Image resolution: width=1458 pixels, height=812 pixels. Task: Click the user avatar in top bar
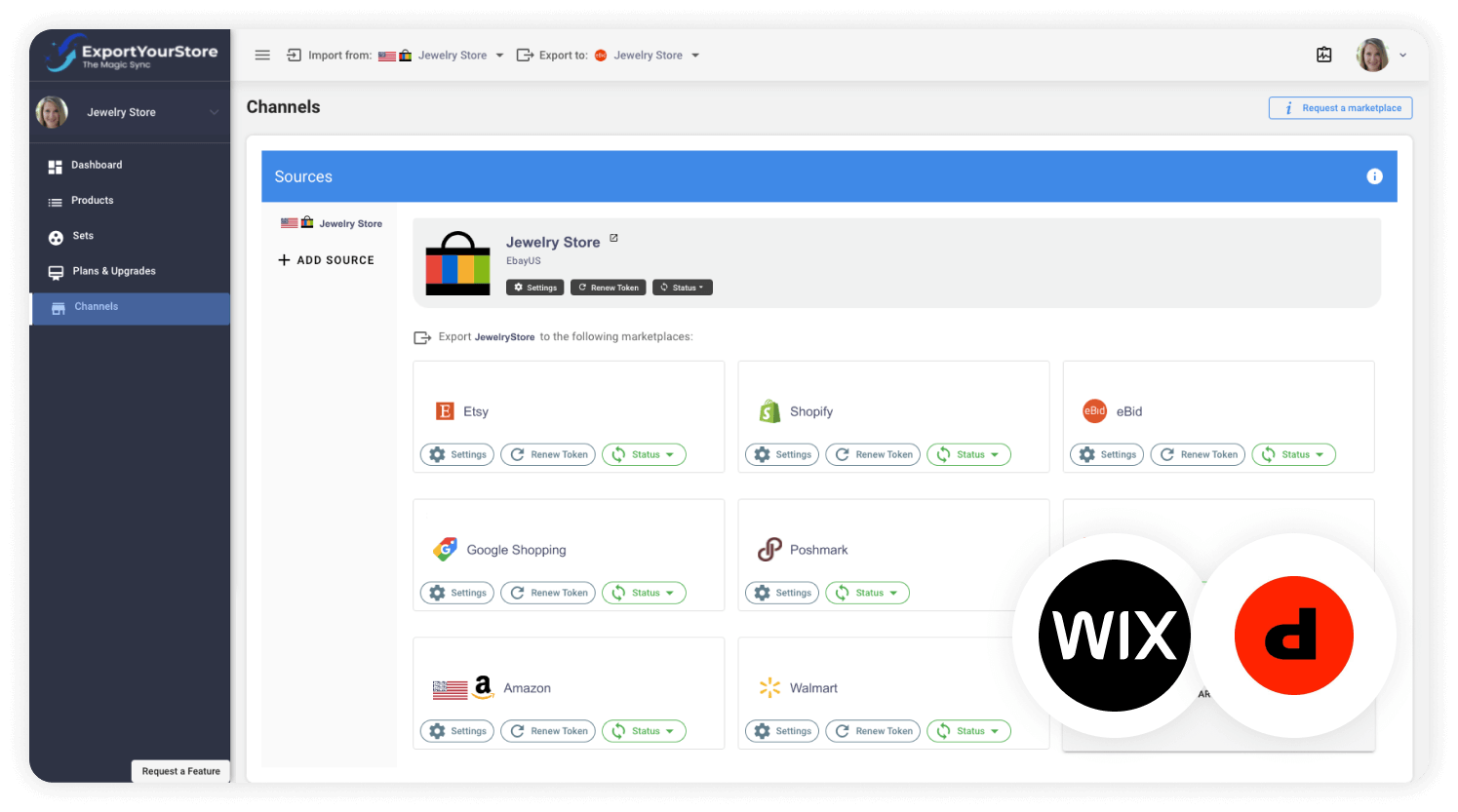coord(1372,55)
